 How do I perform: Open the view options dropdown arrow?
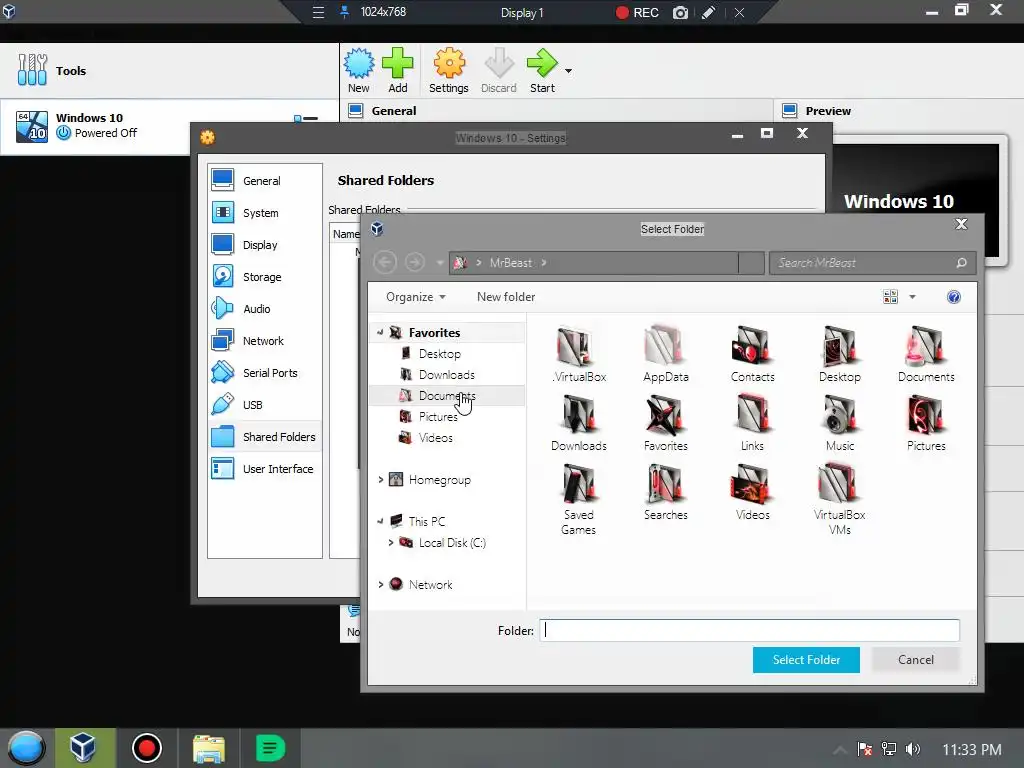point(912,297)
